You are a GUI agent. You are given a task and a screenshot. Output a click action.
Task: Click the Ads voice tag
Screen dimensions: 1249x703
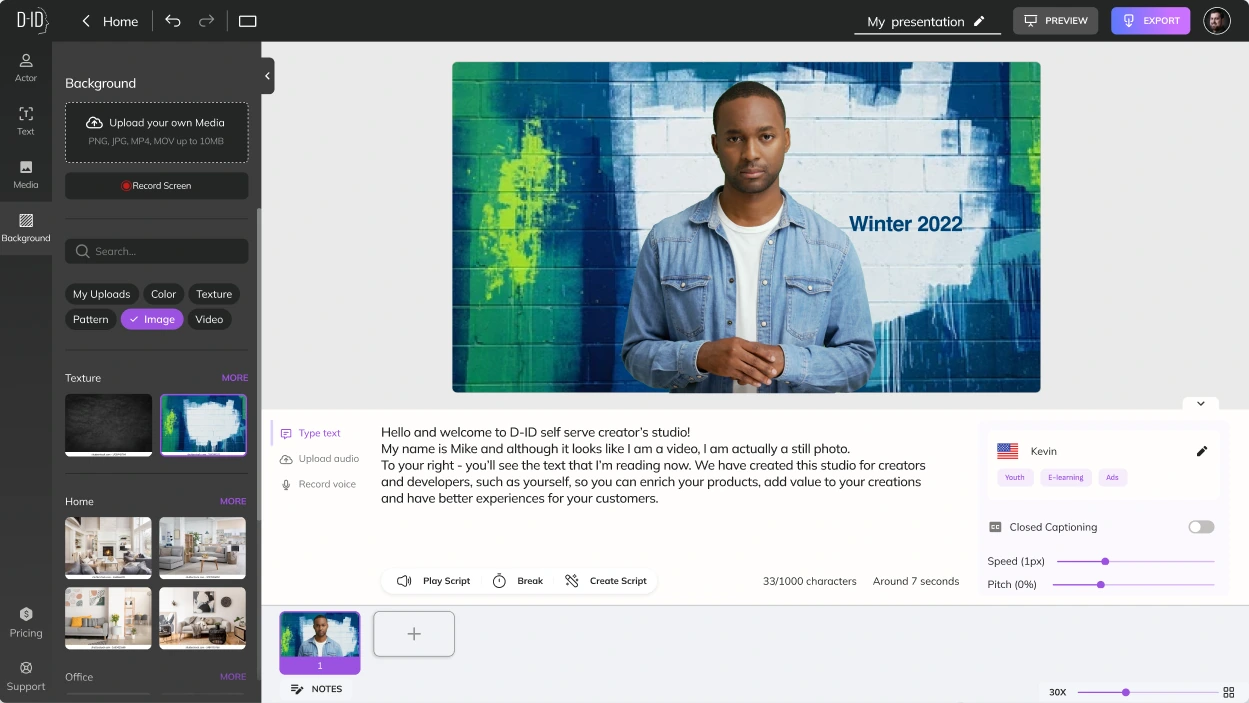point(1113,478)
